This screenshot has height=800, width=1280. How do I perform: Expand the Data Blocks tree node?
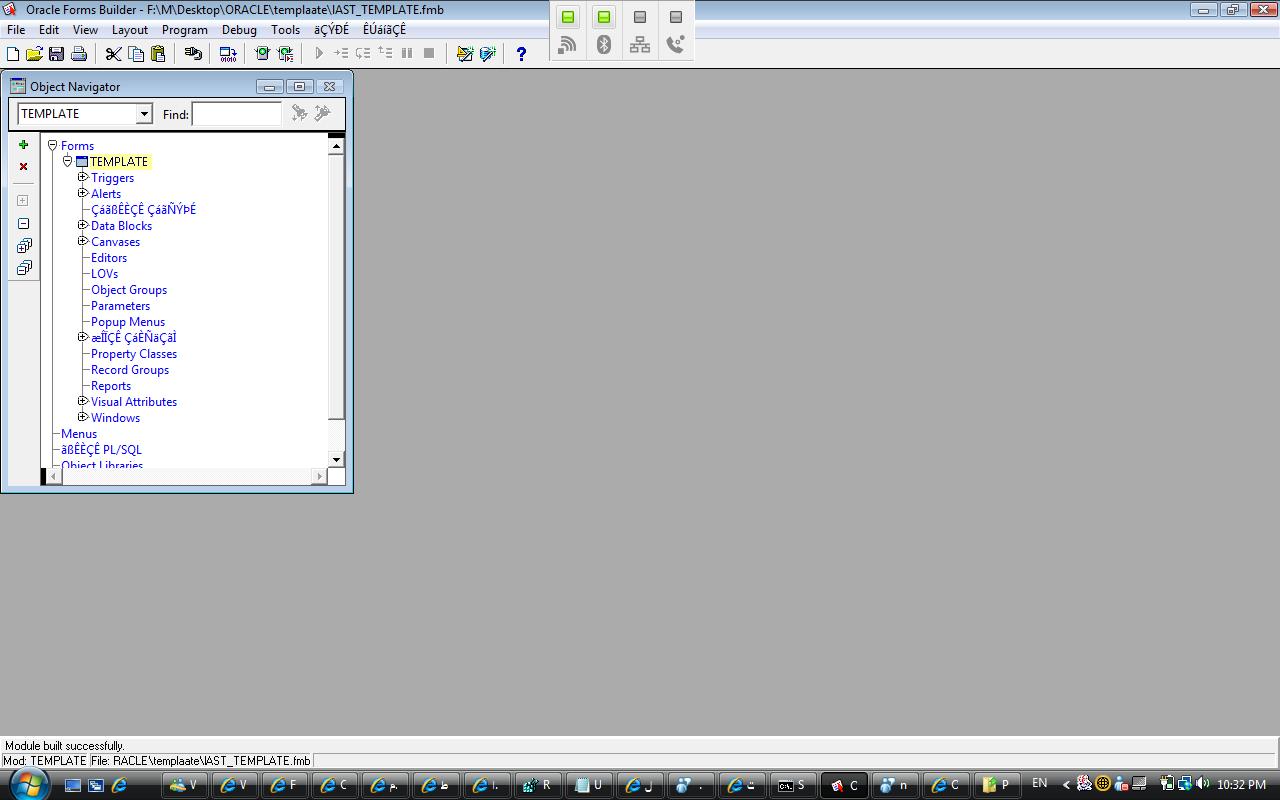pyautogui.click(x=83, y=226)
